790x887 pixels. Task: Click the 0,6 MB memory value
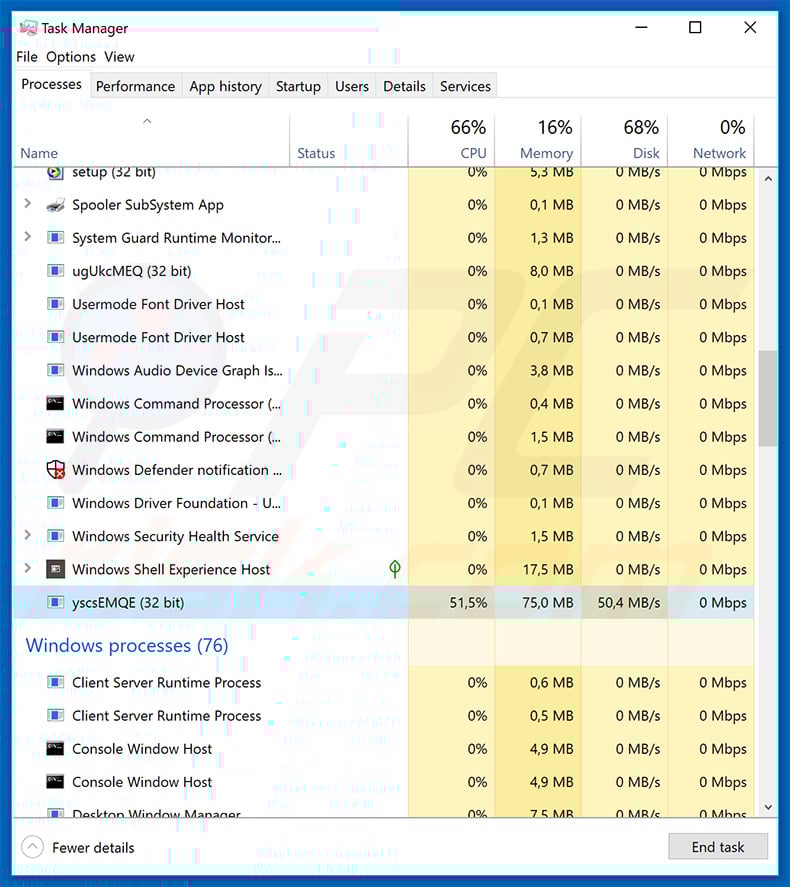point(551,683)
